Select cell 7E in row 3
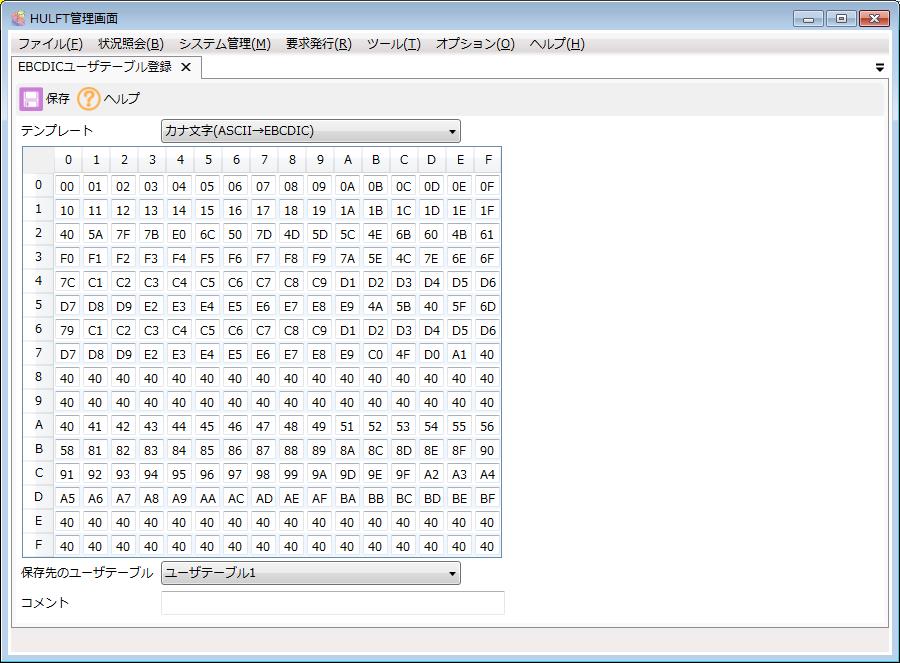 tap(431, 259)
